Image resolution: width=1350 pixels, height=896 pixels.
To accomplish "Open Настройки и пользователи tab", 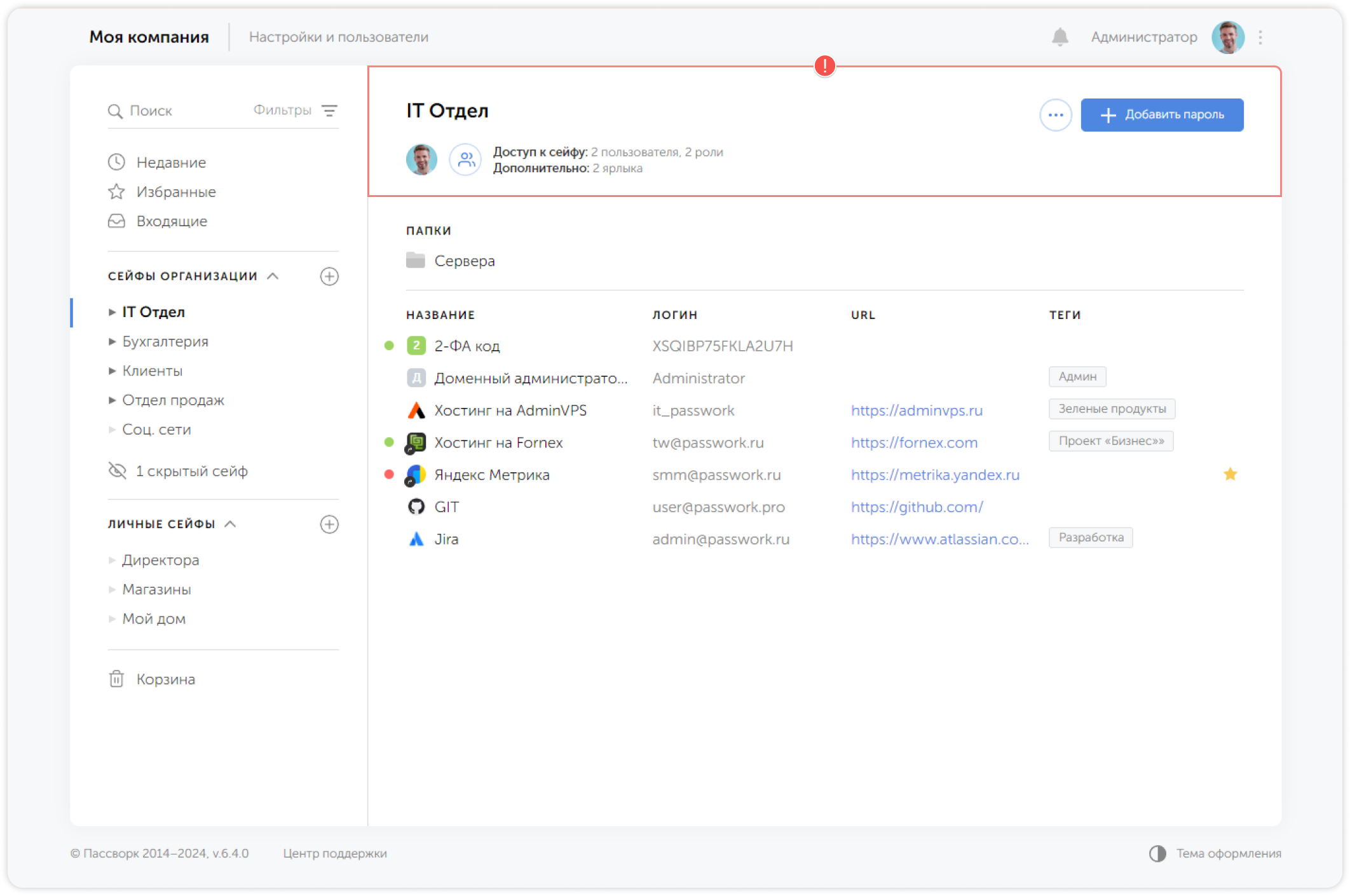I will tap(338, 37).
